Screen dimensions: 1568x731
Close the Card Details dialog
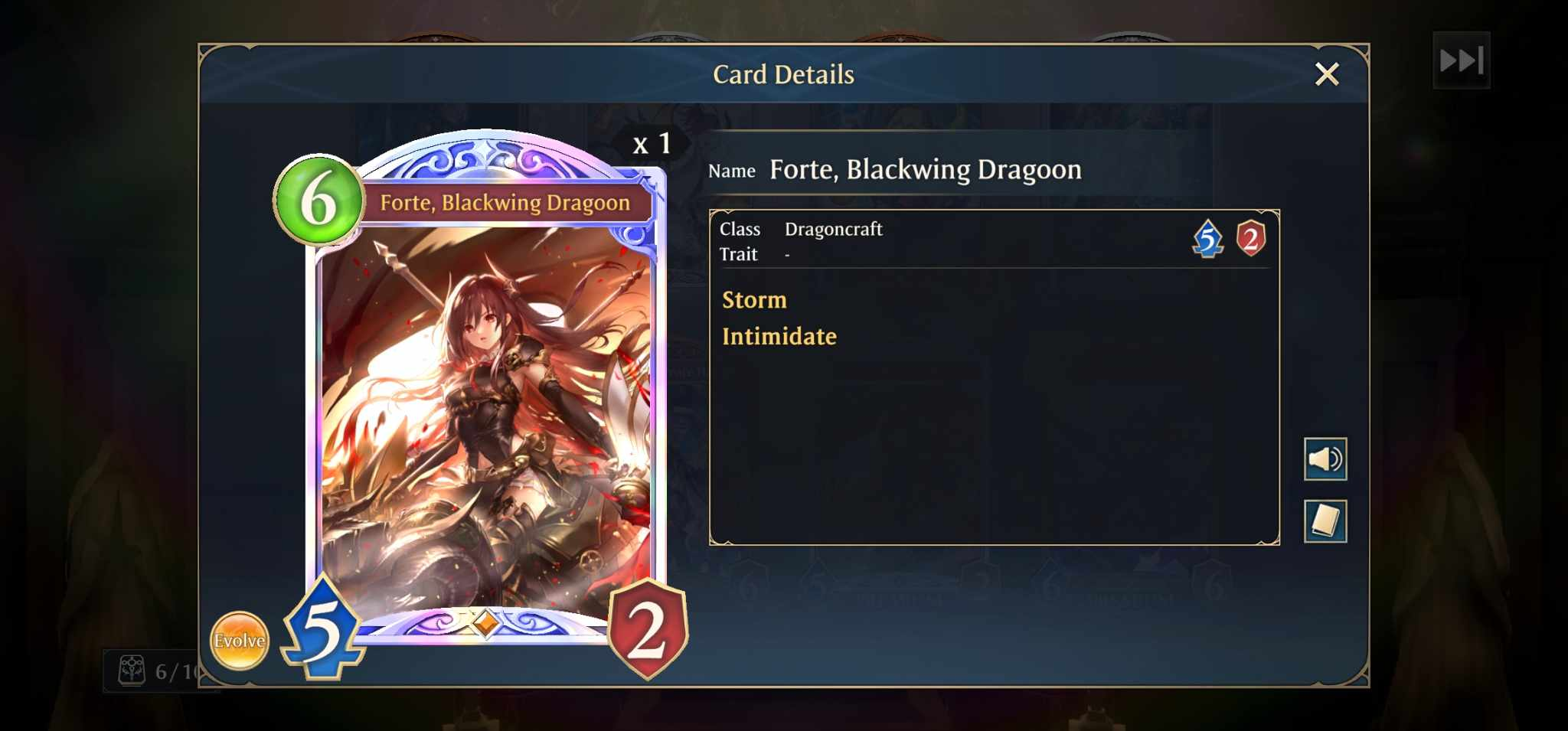click(x=1327, y=74)
